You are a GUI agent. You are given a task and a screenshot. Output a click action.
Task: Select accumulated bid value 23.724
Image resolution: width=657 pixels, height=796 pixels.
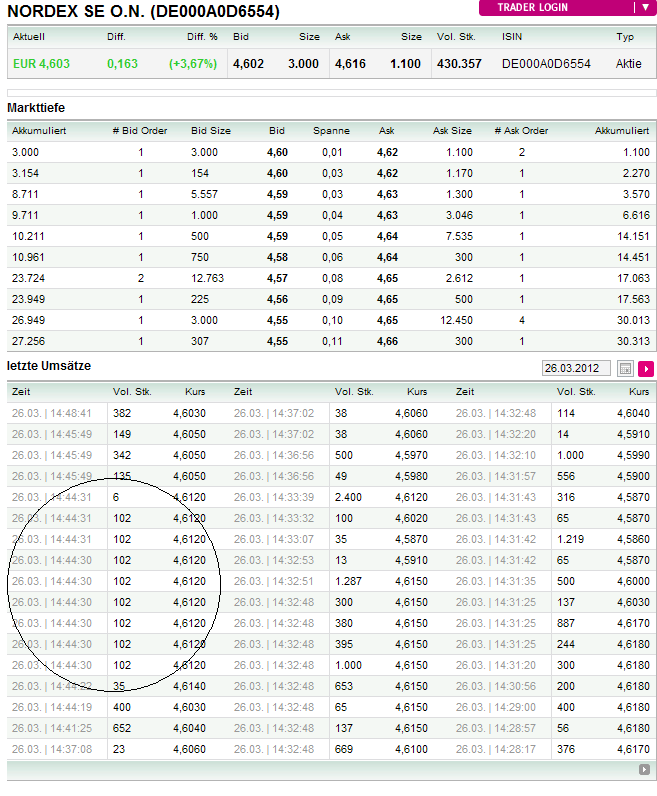(28, 279)
